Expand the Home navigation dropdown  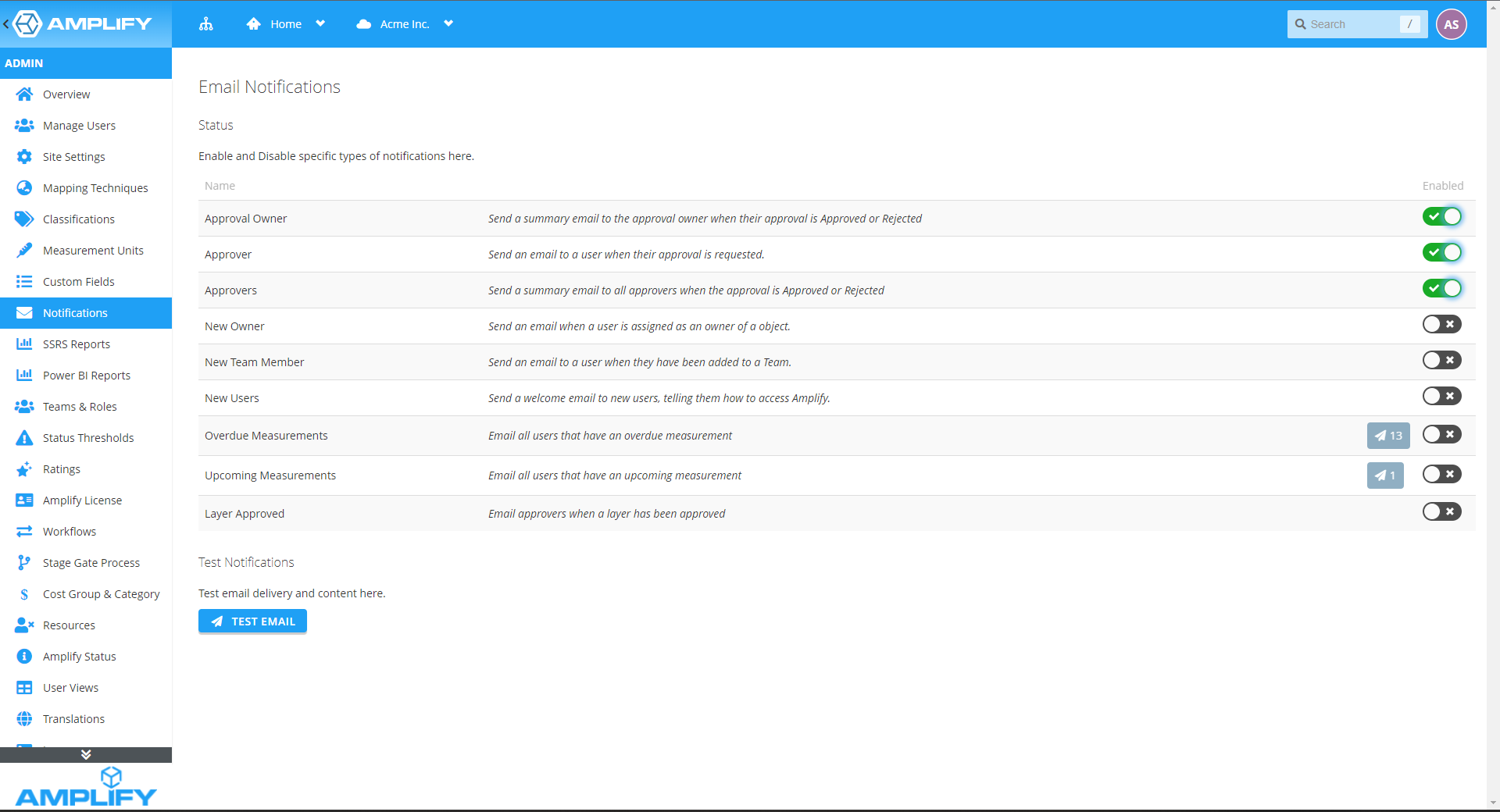pos(320,23)
